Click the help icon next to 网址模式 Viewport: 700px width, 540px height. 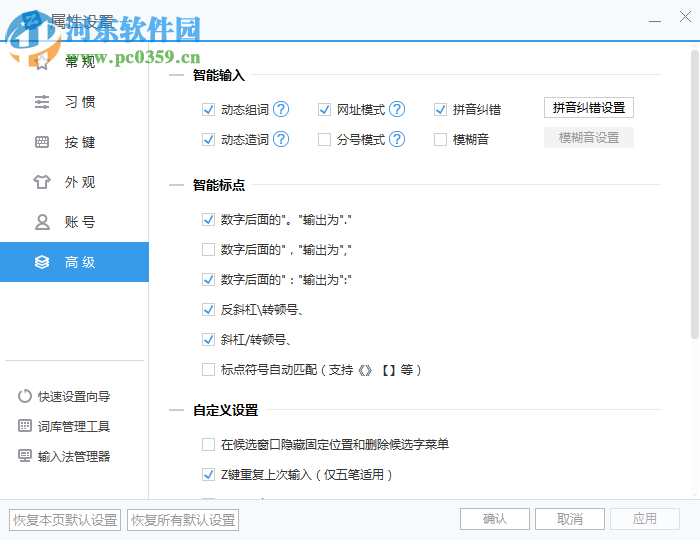397,109
